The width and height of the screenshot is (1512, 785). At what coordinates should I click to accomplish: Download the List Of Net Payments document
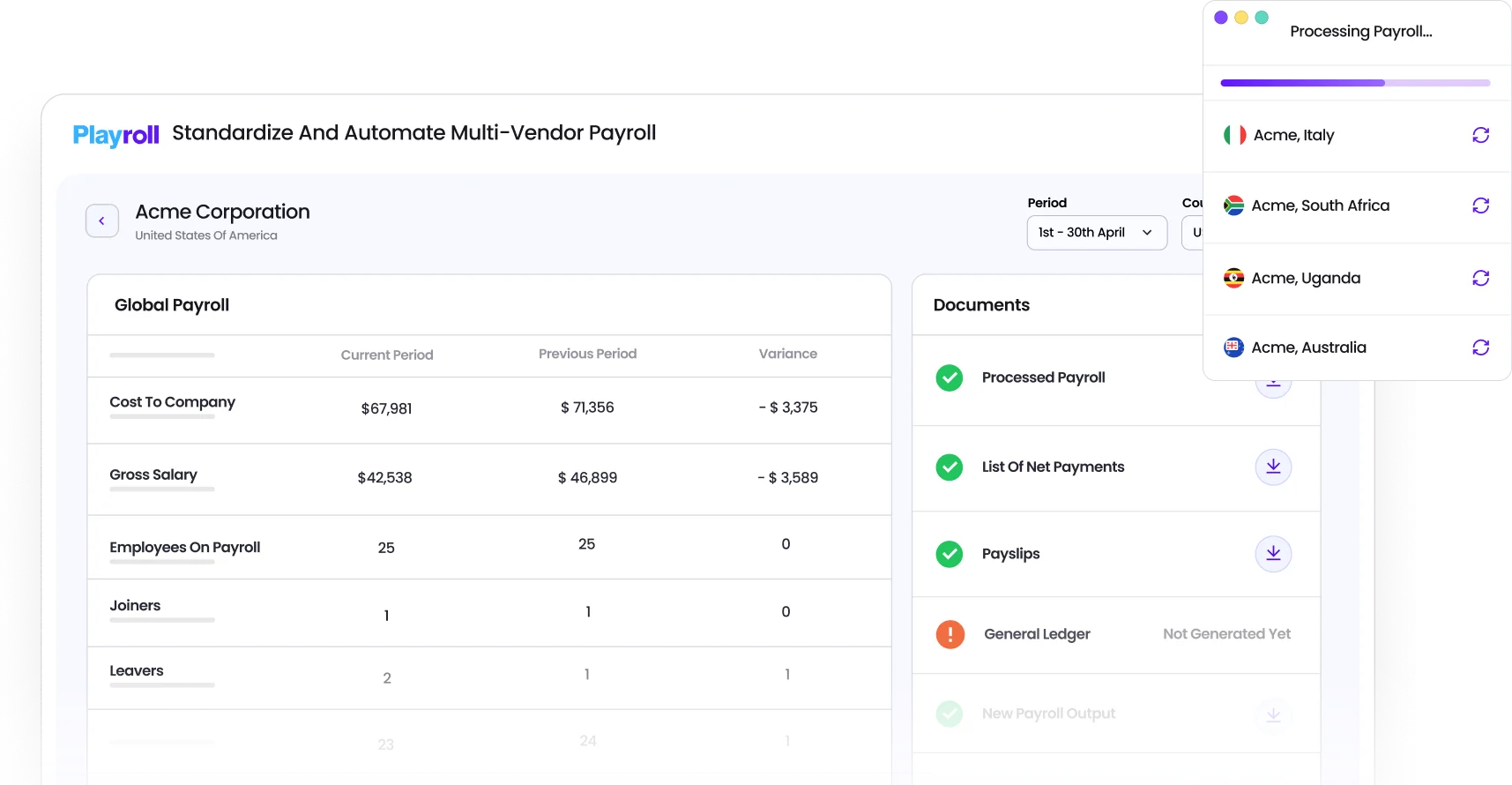coord(1273,467)
